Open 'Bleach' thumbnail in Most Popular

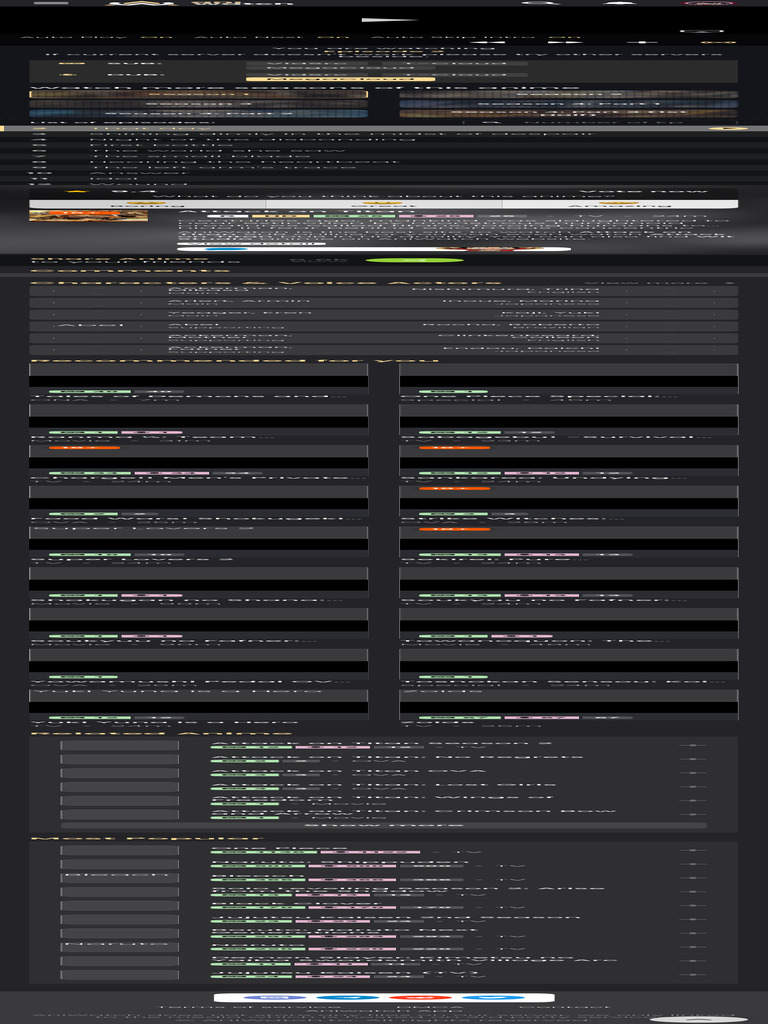click(x=120, y=878)
